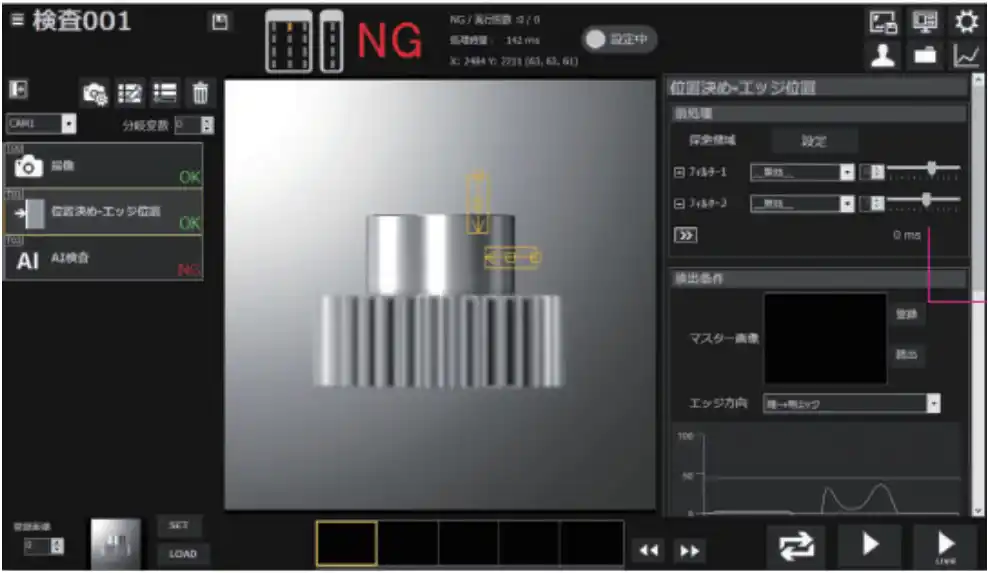Delete the selected step with trash icon
The width and height of the screenshot is (988, 573).
(x=200, y=94)
